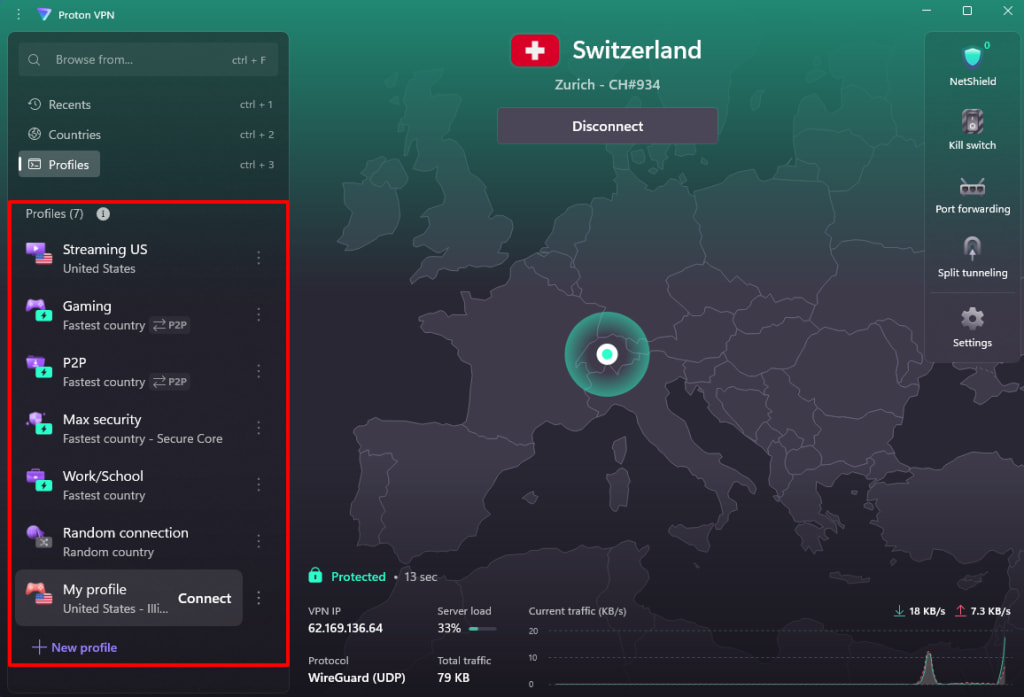Click the Proton VPN logo icon
Image resolution: width=1024 pixels, height=697 pixels.
pos(44,14)
